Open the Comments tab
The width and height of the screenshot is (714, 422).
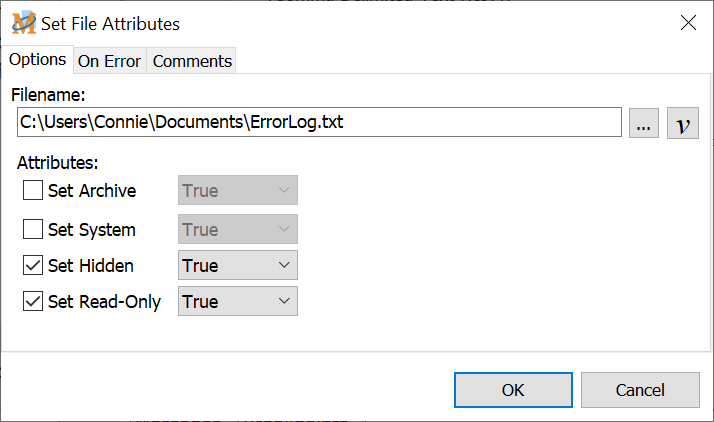(192, 61)
